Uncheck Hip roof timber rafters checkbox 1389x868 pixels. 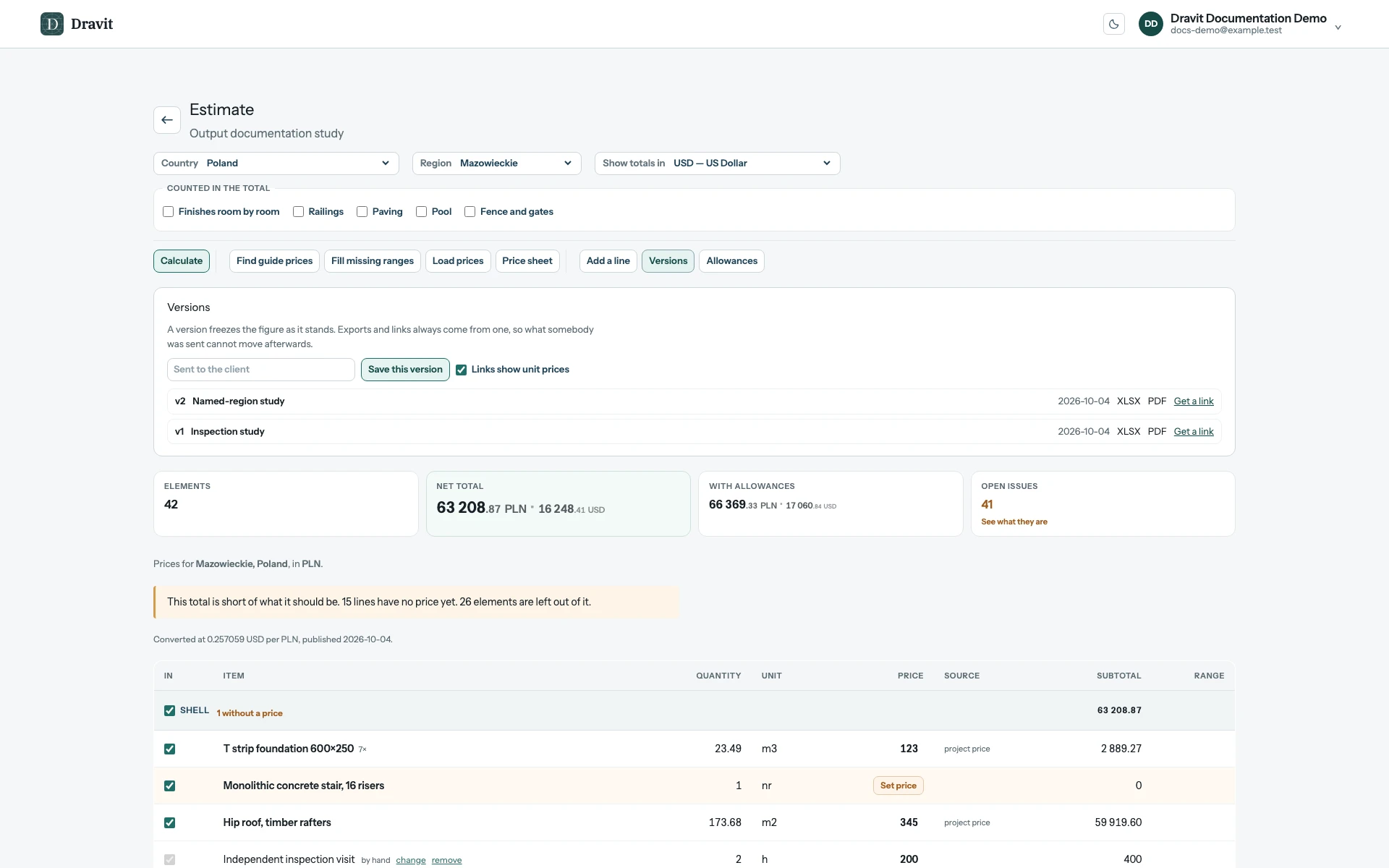click(x=170, y=823)
